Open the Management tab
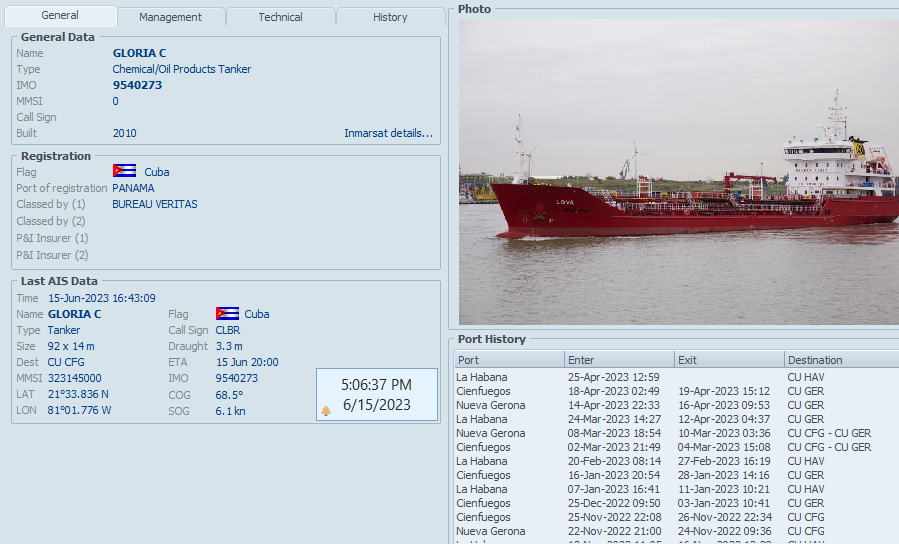The image size is (899, 544). coord(170,17)
